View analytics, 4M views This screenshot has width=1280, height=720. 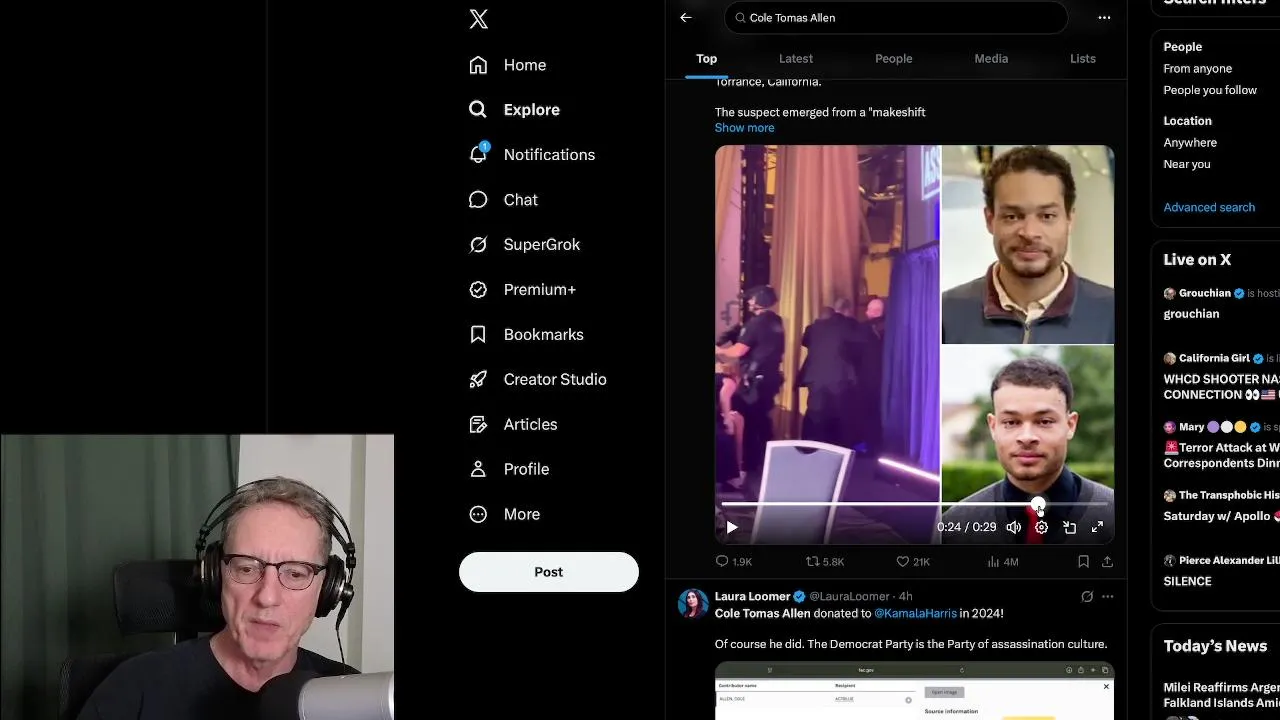pos(1002,562)
